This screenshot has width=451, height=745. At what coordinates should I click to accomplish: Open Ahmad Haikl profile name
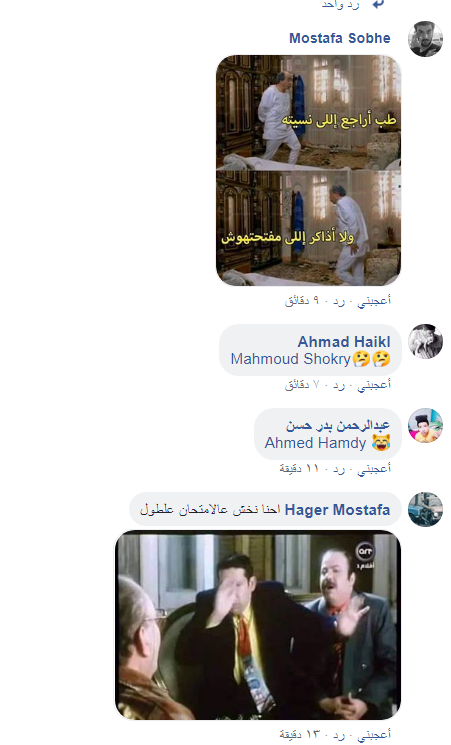344,342
